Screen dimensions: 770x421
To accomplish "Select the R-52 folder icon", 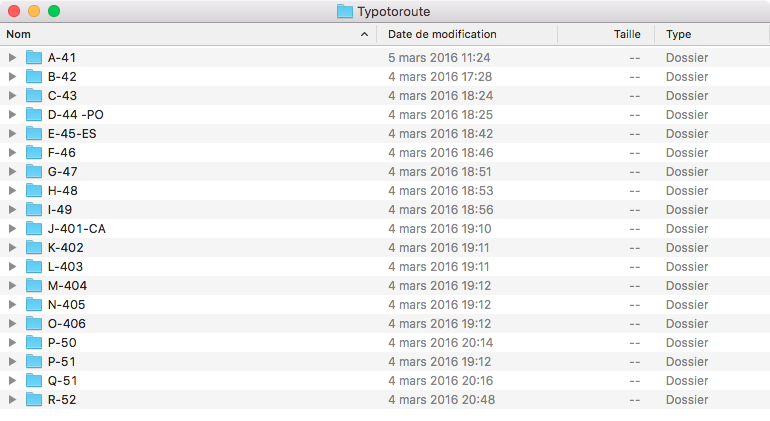I will (34, 399).
